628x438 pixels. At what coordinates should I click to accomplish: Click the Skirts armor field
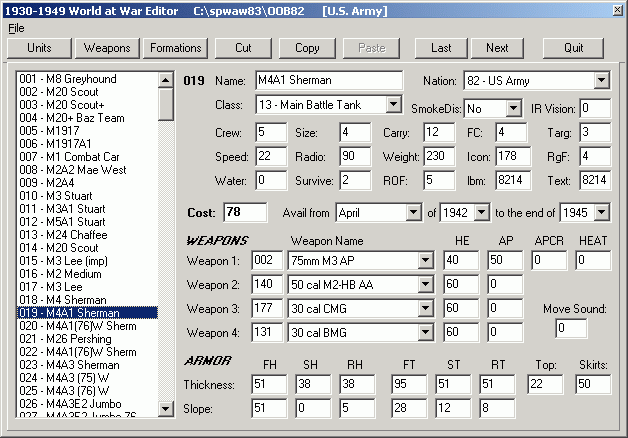[x=593, y=384]
